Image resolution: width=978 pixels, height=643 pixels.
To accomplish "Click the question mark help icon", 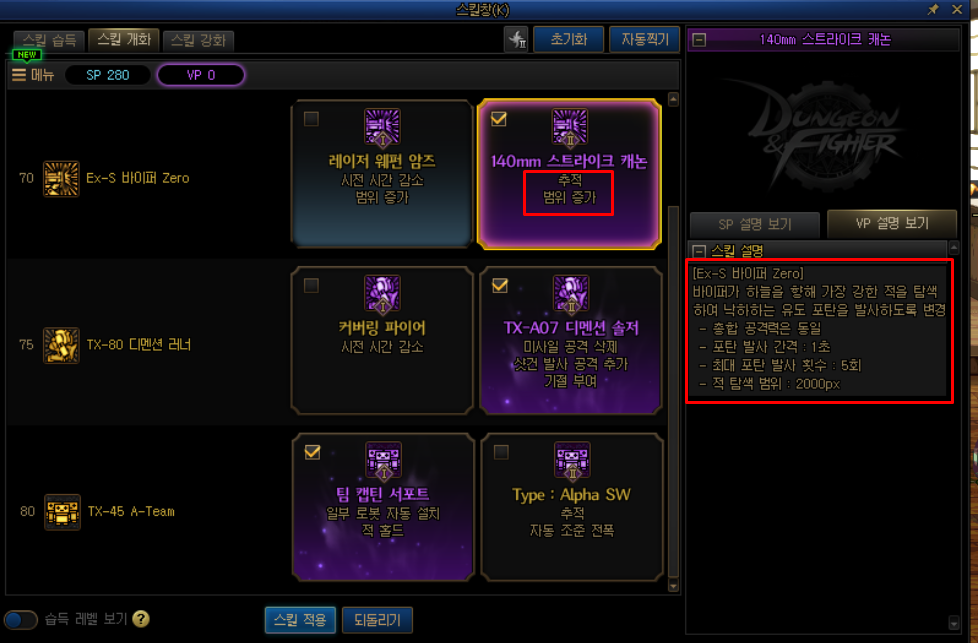I will click(142, 619).
